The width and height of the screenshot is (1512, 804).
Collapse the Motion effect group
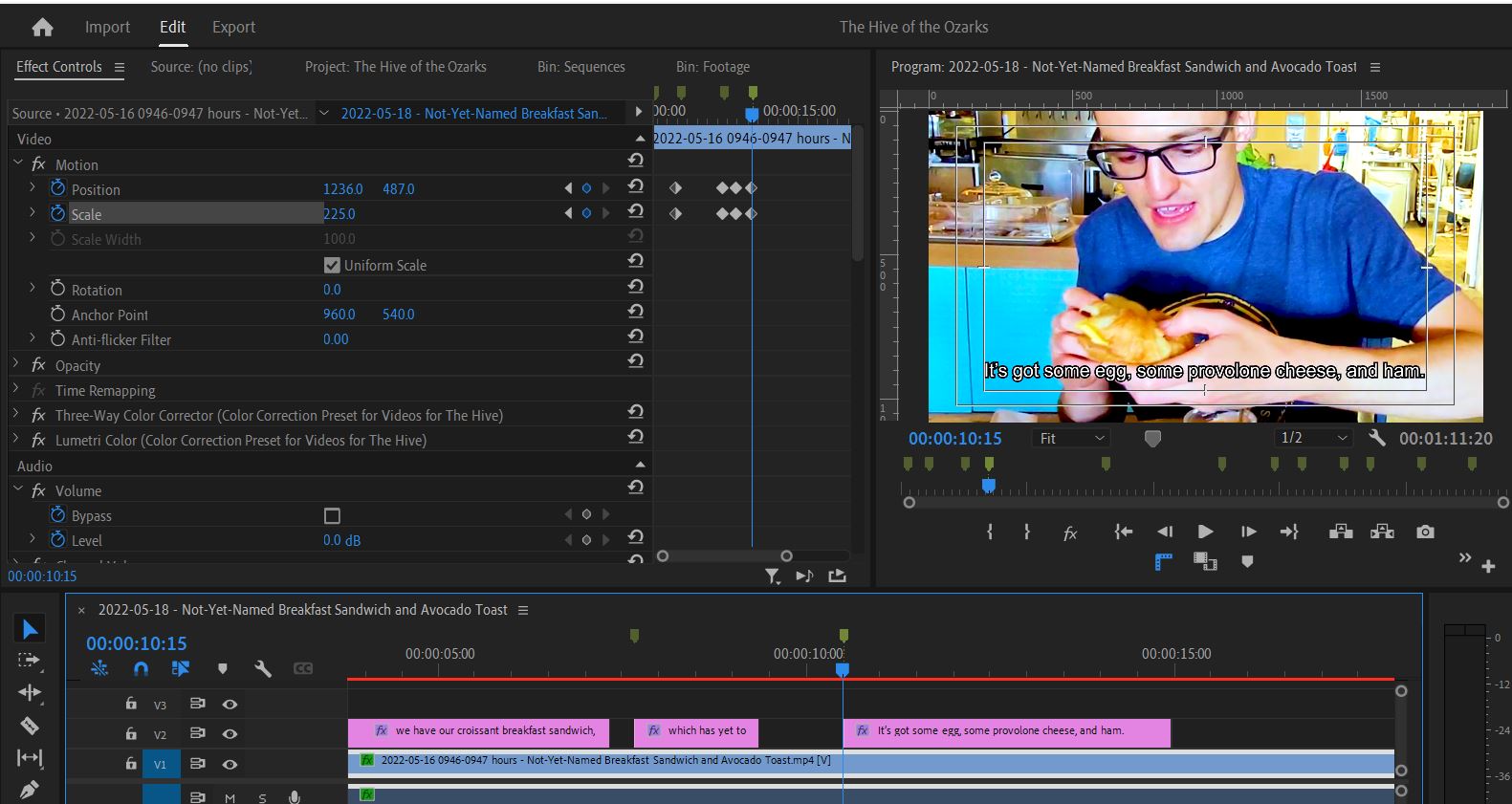point(18,163)
